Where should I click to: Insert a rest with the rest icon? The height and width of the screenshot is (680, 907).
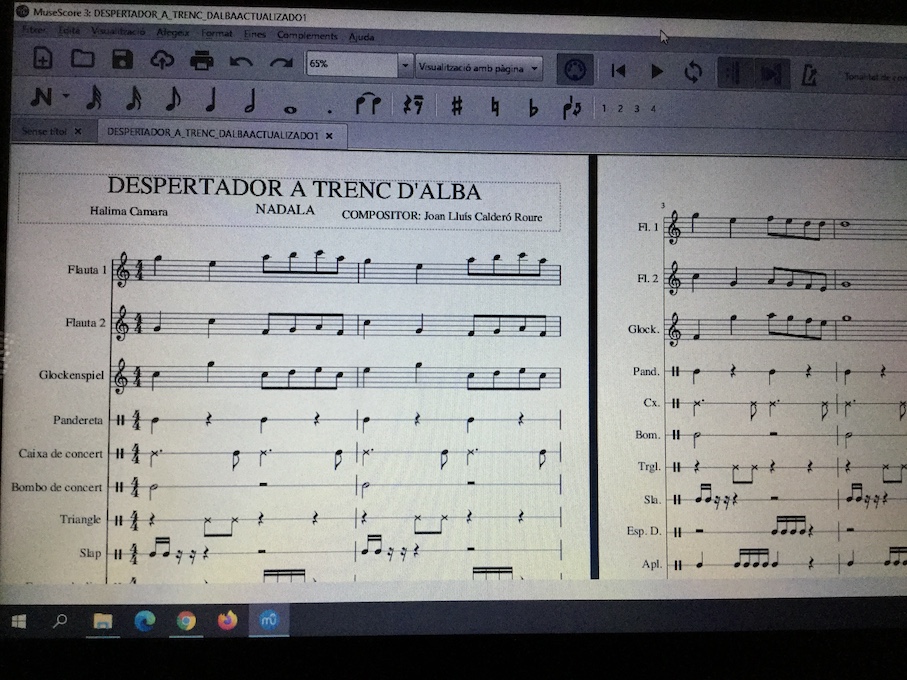413,105
